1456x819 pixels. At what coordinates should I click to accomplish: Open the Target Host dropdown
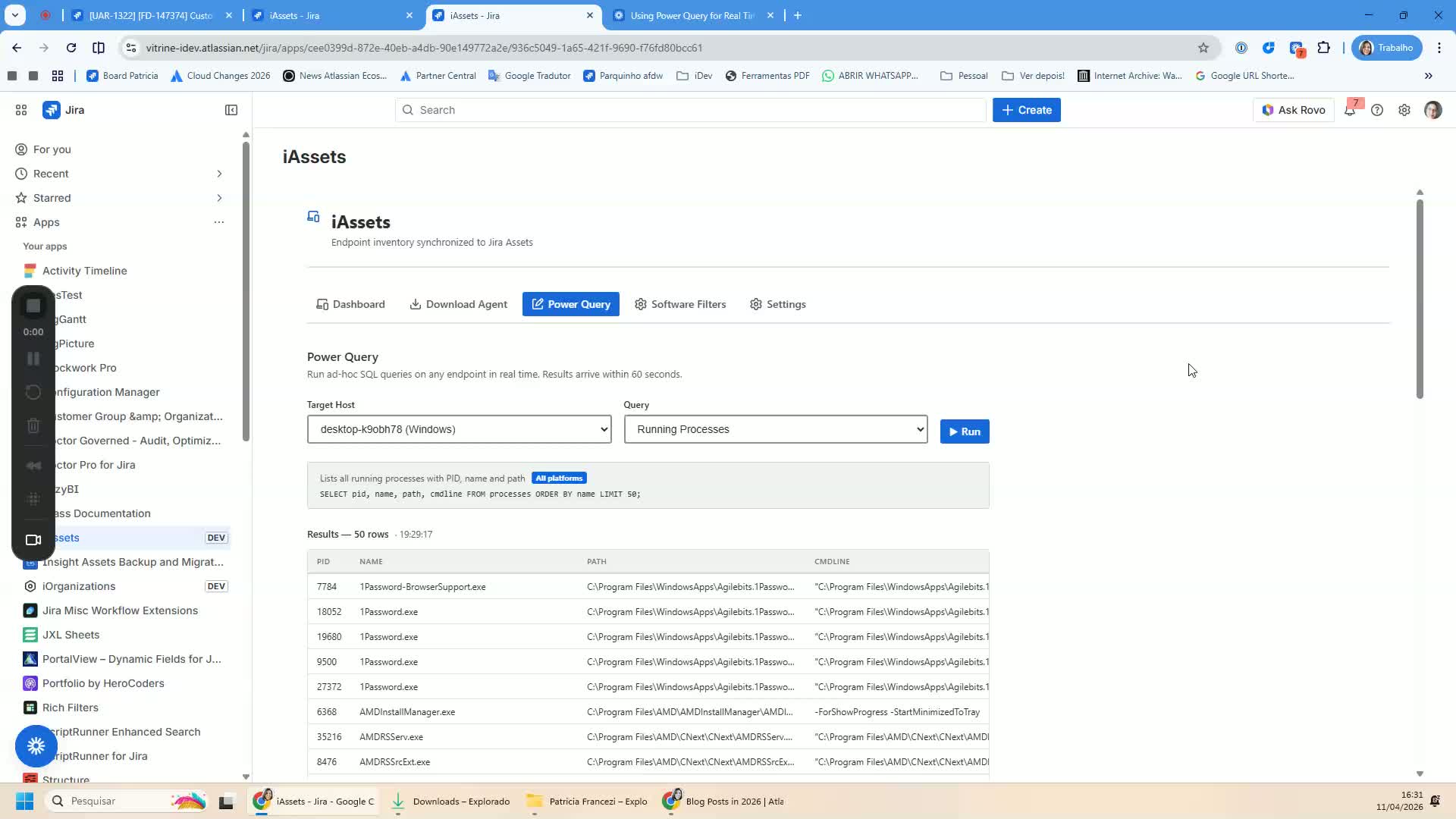pos(459,429)
